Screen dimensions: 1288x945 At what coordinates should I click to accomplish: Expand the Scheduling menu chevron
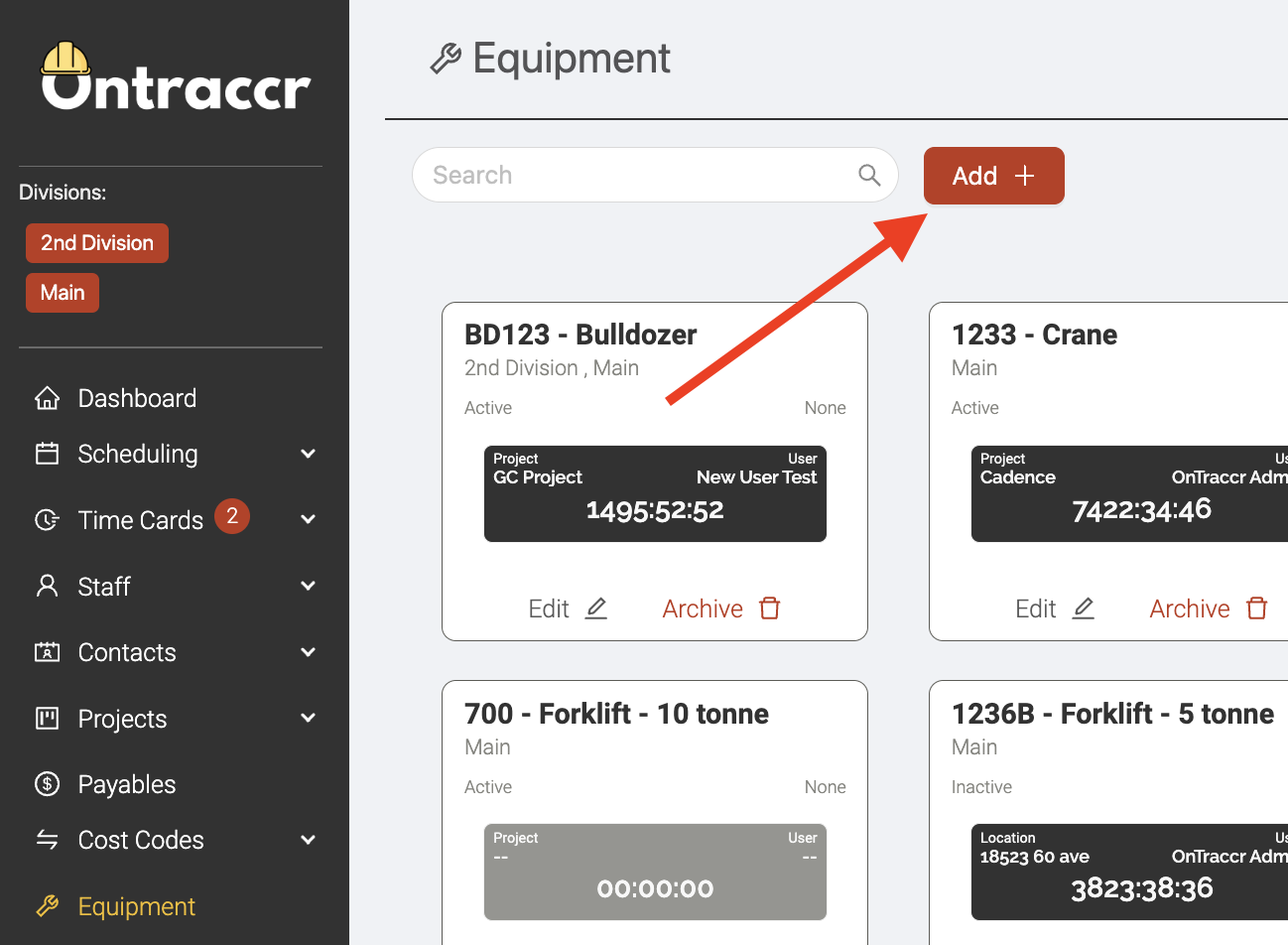click(309, 454)
